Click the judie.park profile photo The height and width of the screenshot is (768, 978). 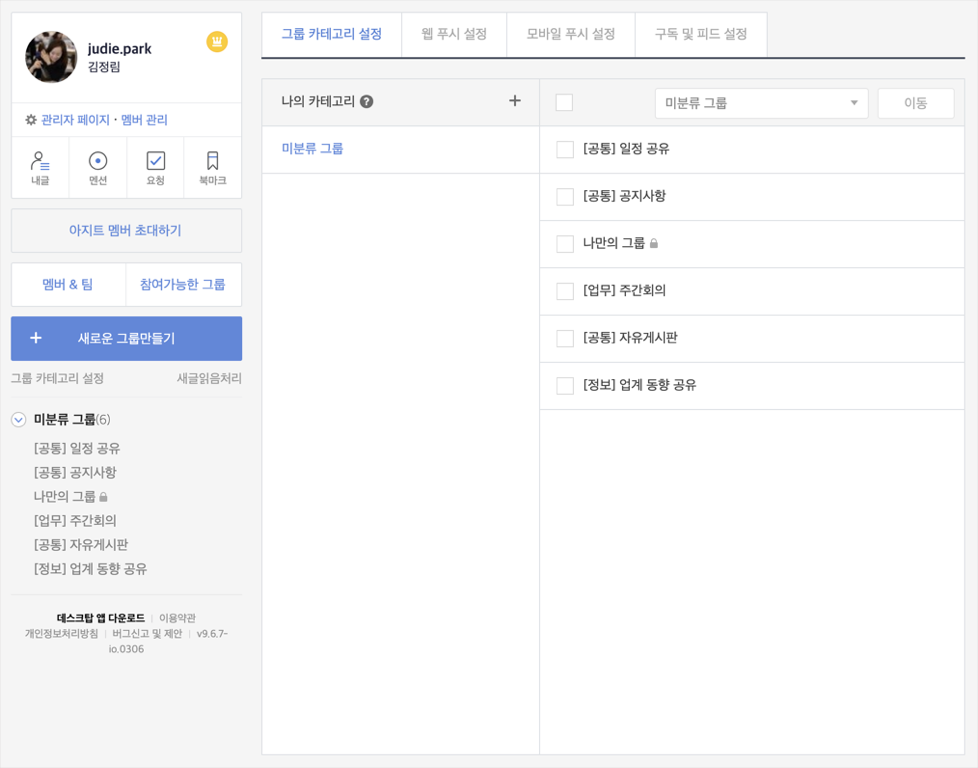tap(51, 57)
